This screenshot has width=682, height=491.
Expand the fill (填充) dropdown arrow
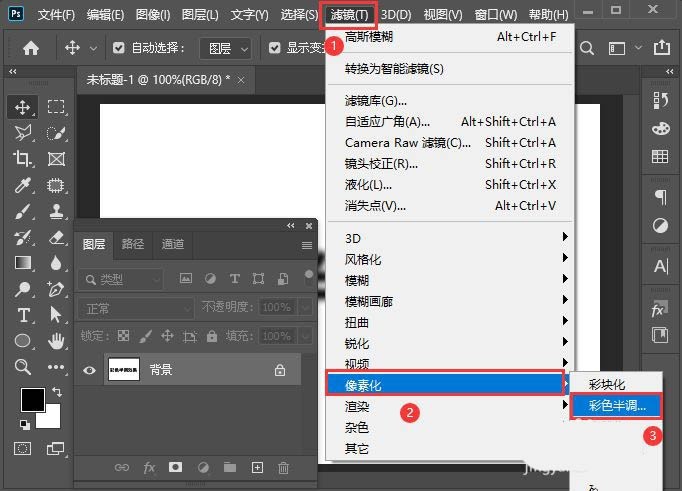tap(306, 336)
